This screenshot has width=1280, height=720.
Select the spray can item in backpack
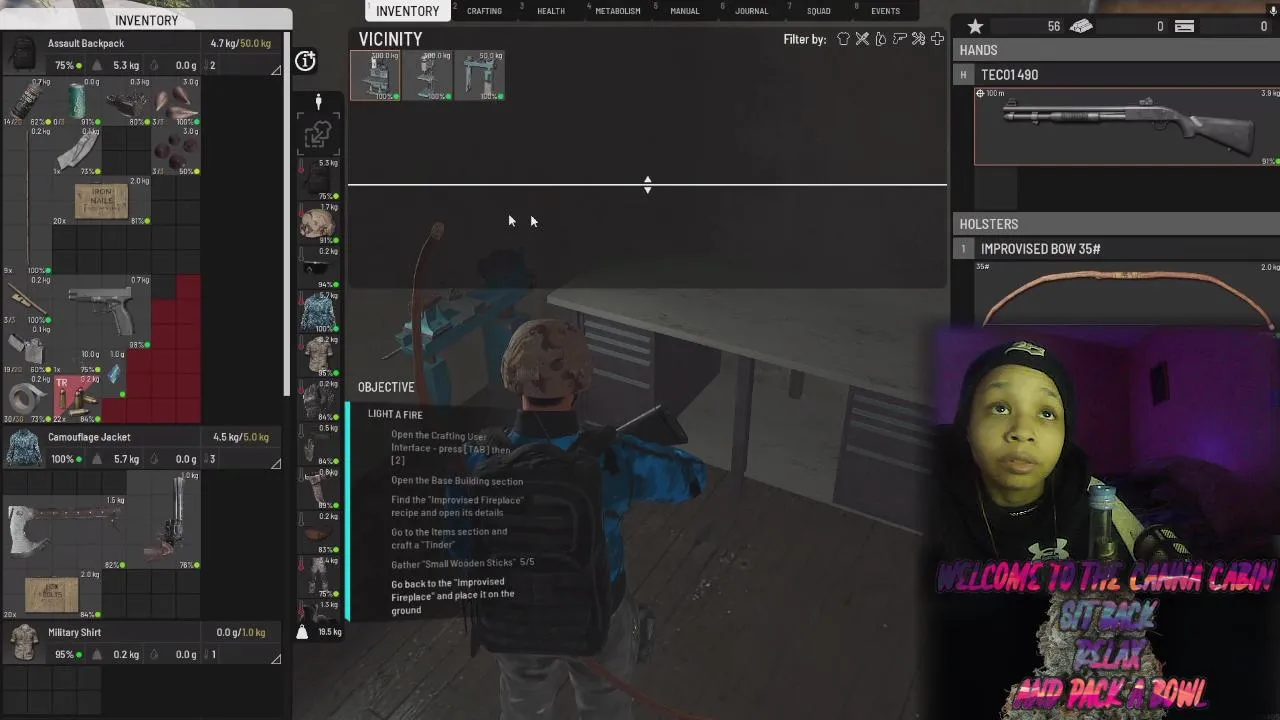tap(28, 102)
